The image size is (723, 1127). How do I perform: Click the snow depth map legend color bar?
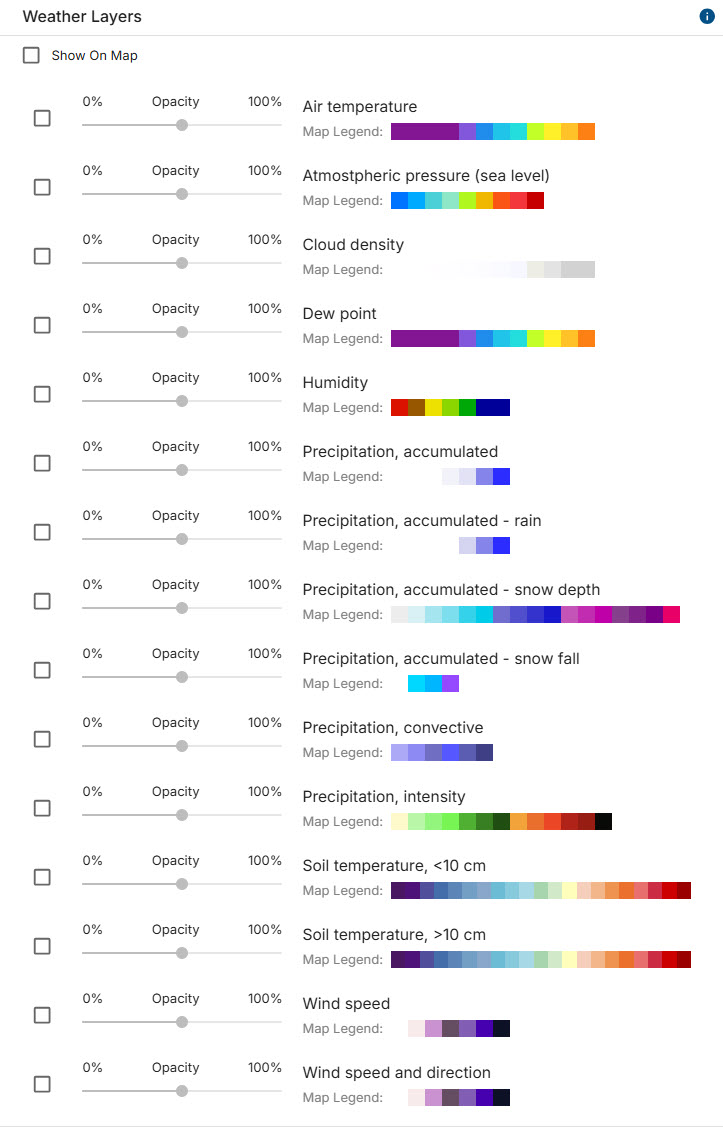535,615
